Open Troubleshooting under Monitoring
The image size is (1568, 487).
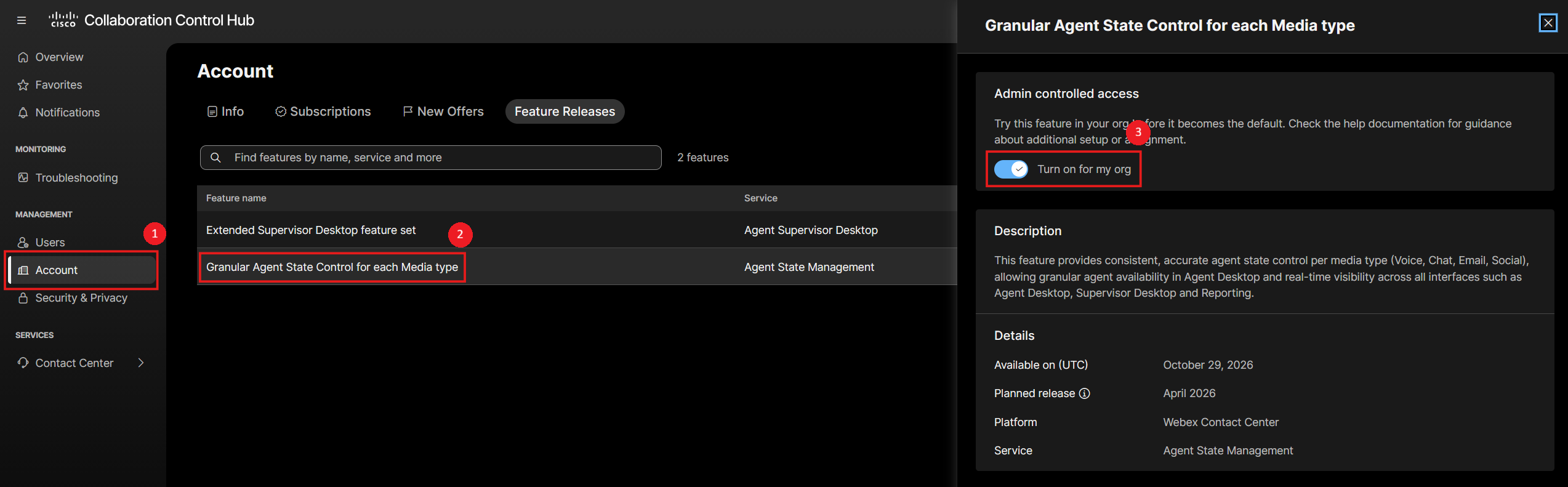click(76, 178)
